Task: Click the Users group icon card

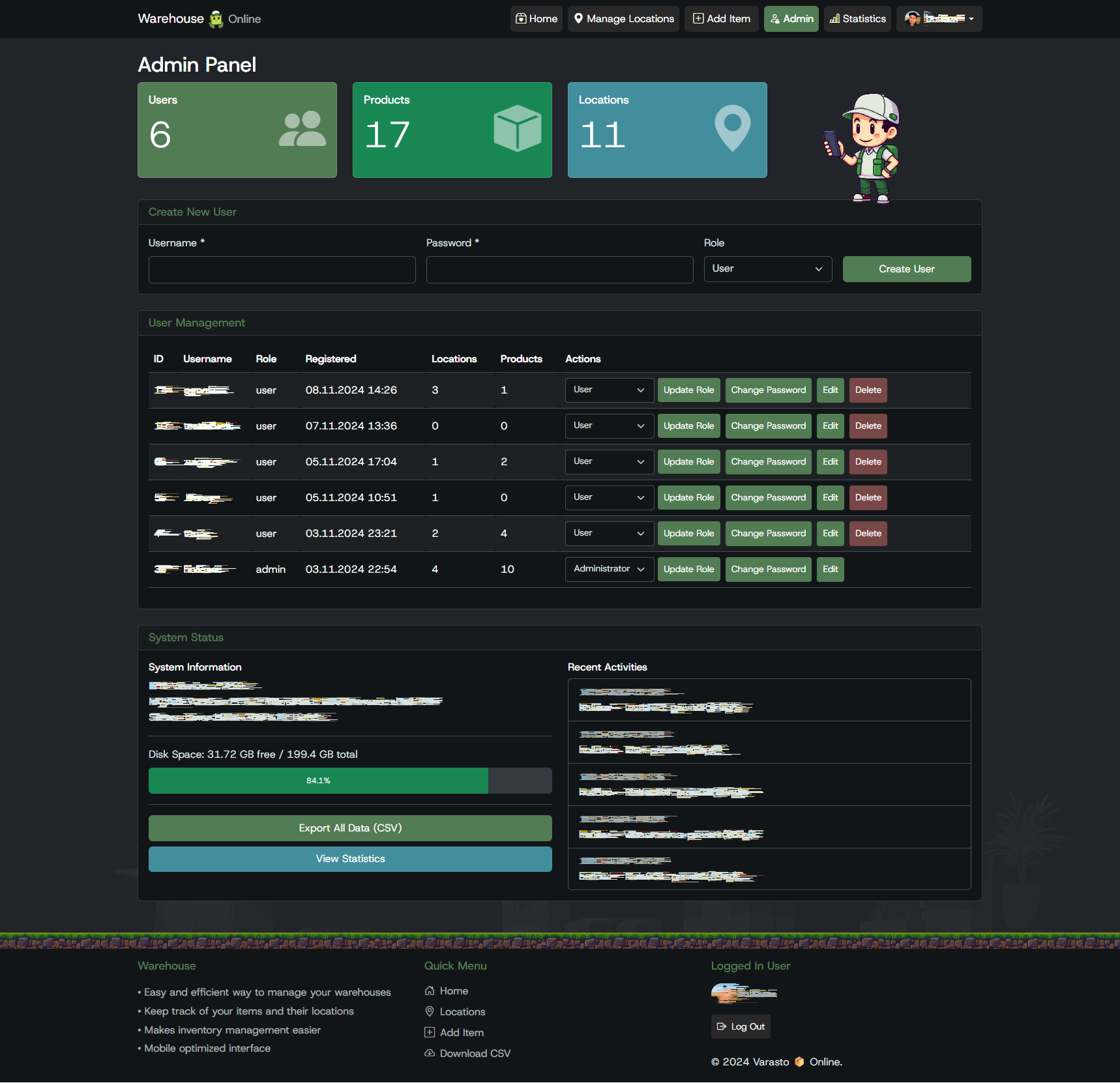Action: click(x=302, y=129)
